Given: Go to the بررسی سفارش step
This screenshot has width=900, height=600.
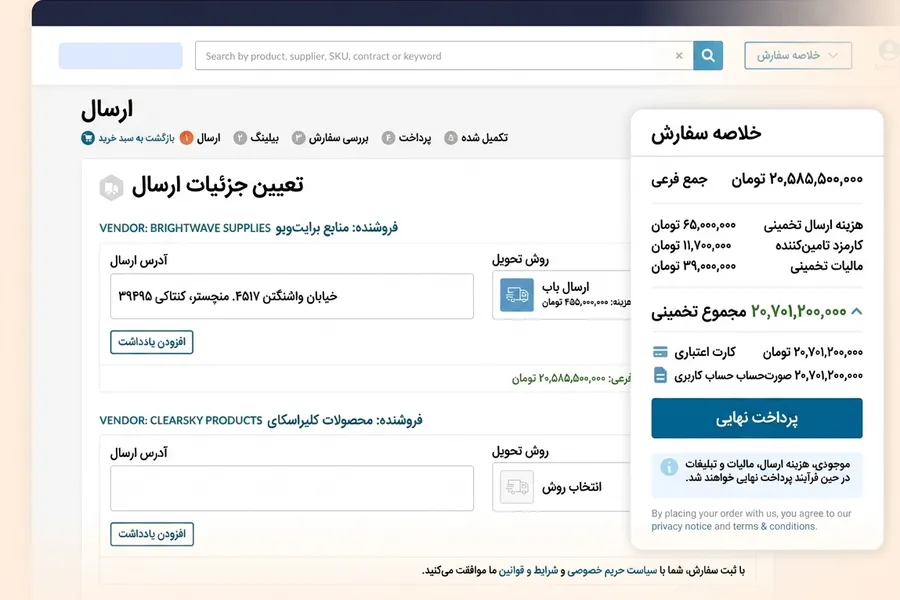Looking at the screenshot, I should point(330,138).
